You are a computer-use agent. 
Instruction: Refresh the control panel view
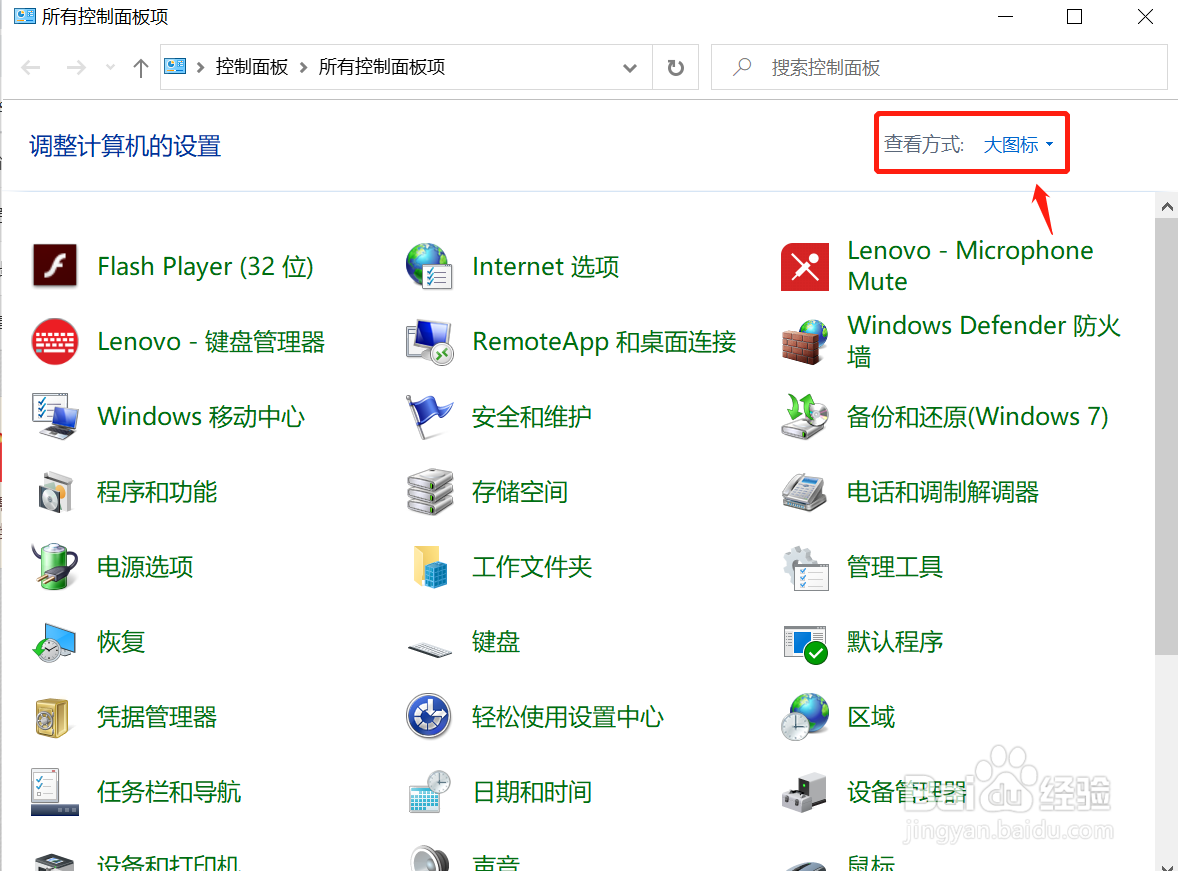point(675,68)
